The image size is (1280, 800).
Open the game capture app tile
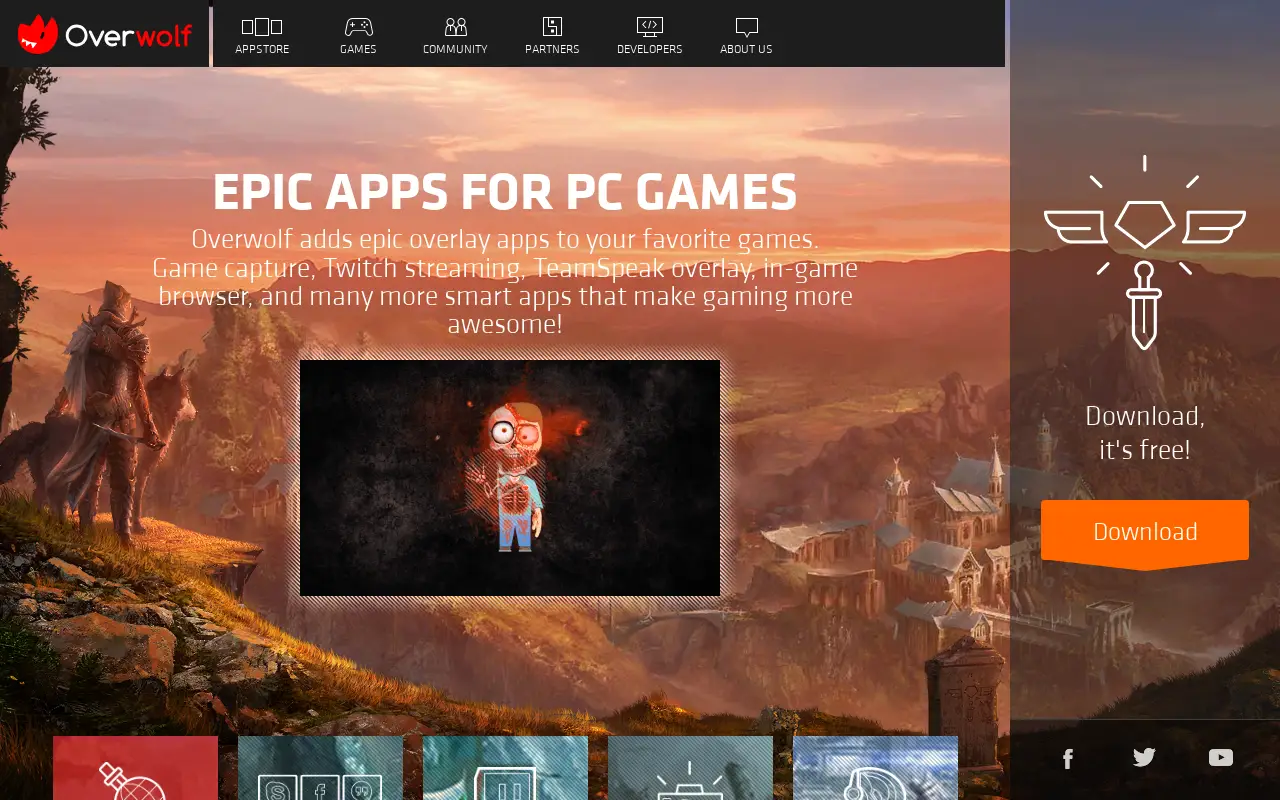(x=690, y=768)
